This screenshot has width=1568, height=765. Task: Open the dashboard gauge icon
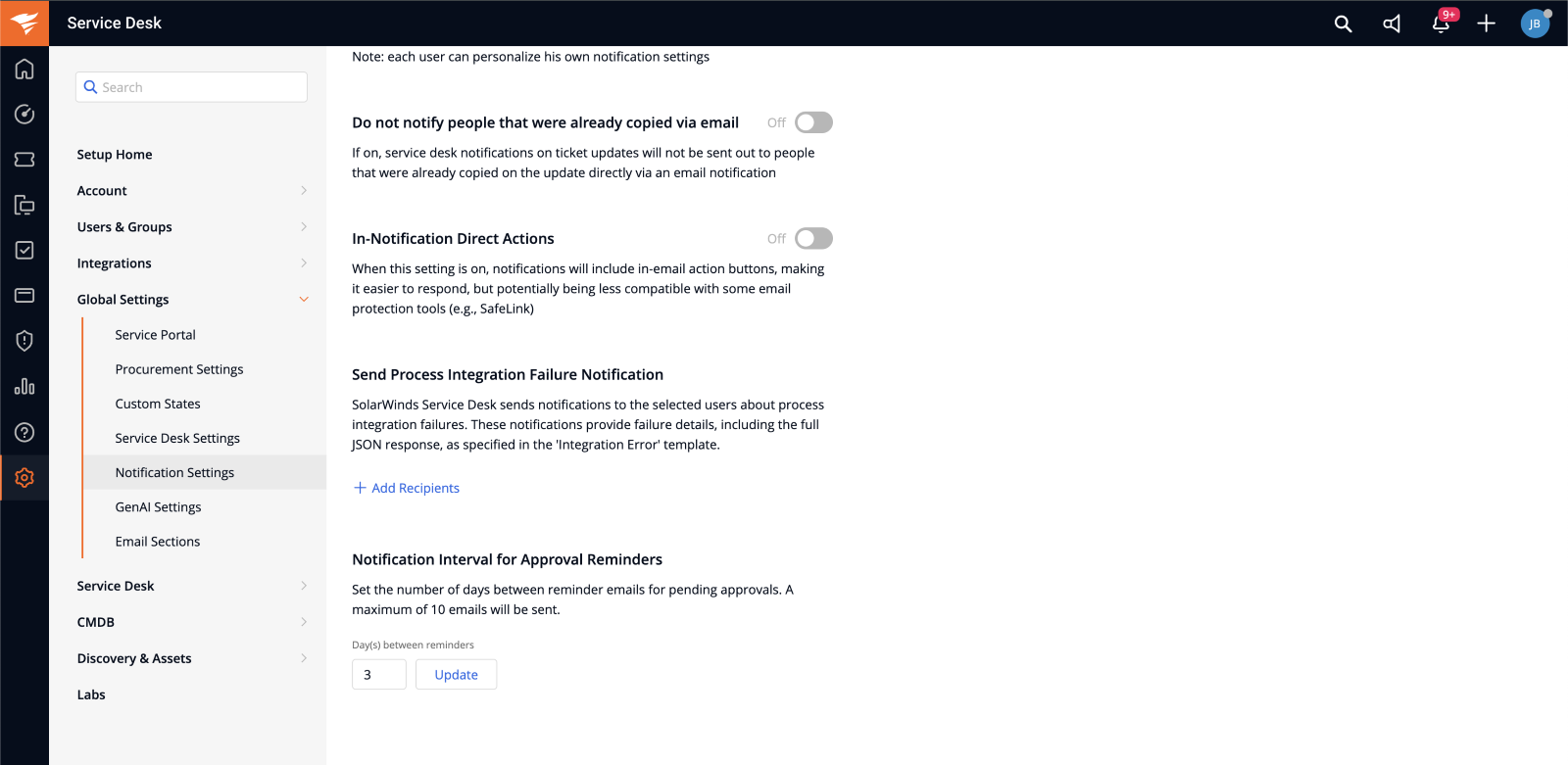click(x=24, y=115)
